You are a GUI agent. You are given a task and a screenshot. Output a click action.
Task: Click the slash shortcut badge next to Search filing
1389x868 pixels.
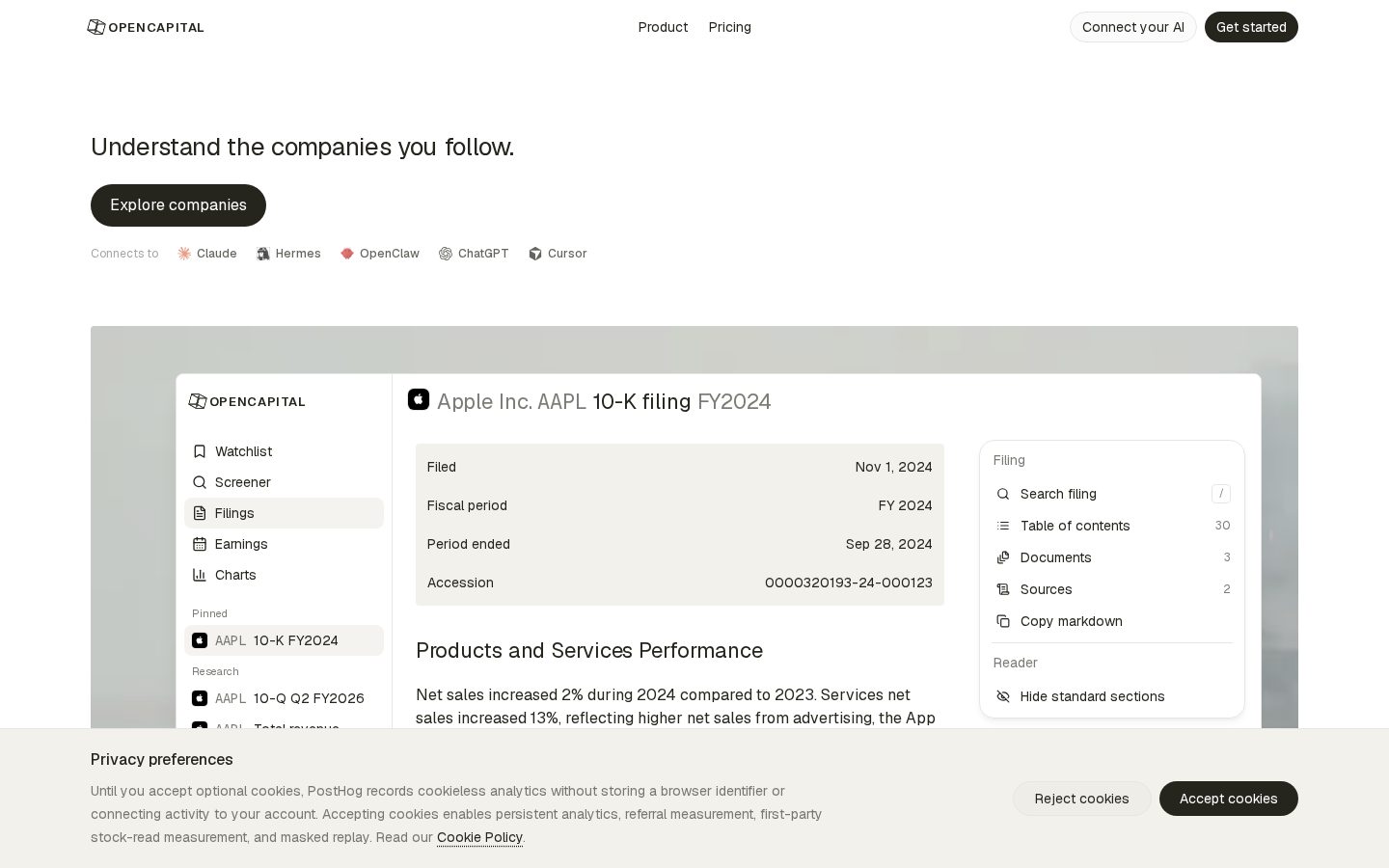(x=1221, y=494)
